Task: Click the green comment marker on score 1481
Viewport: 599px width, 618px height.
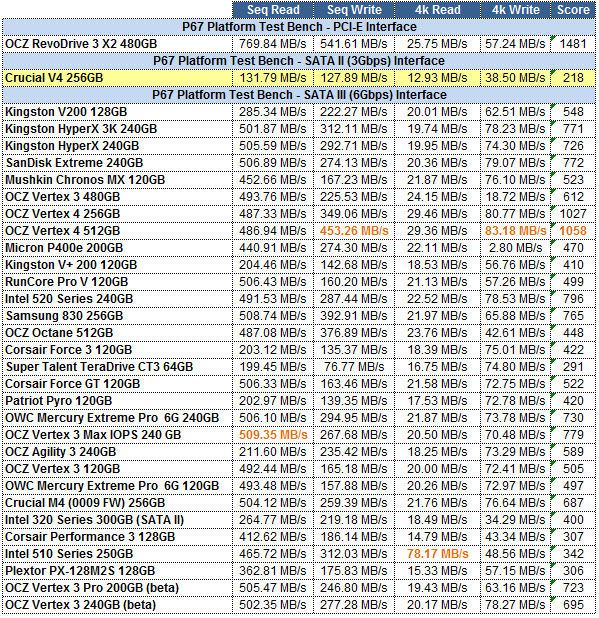Action: (553, 38)
